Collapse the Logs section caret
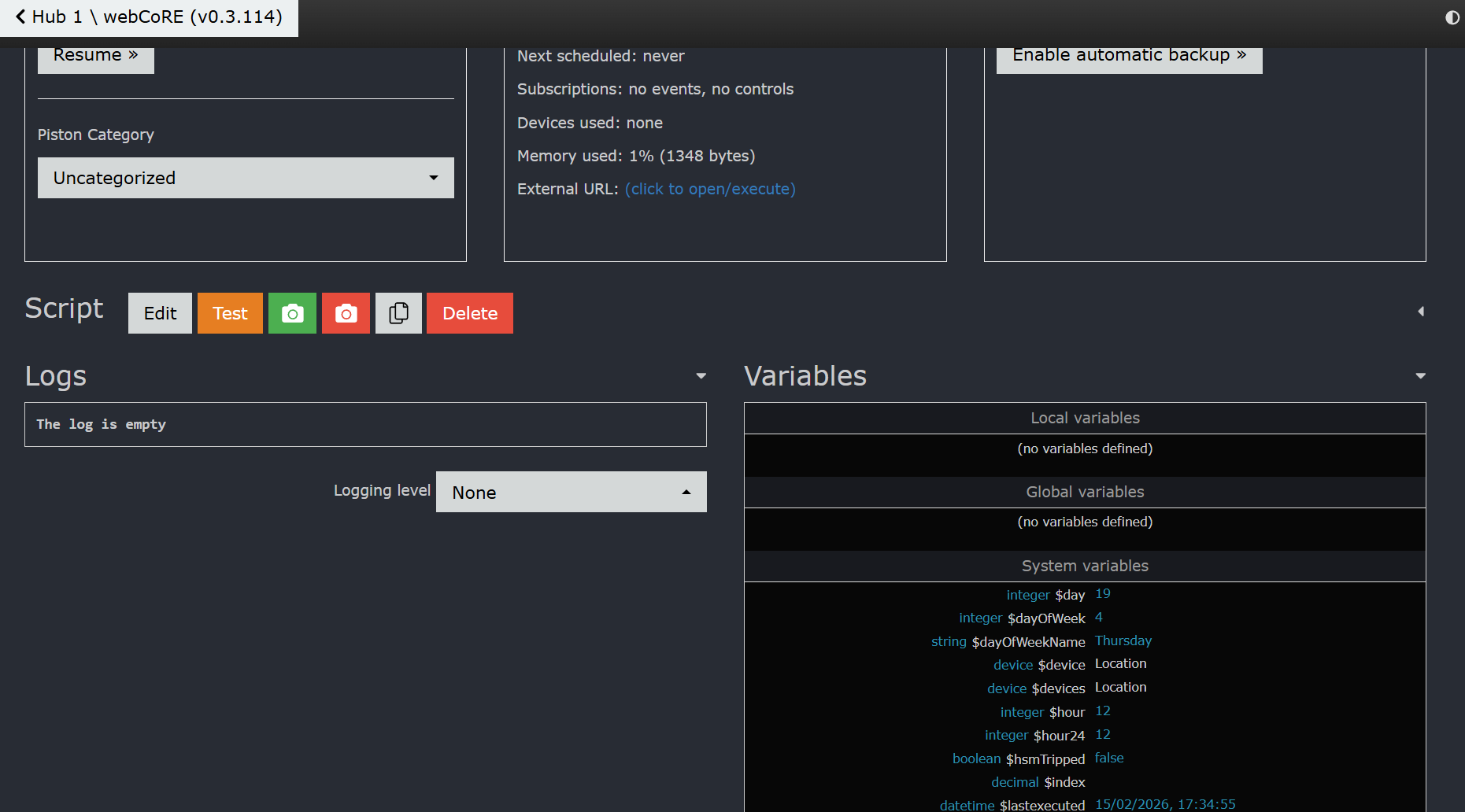The height and width of the screenshot is (812, 1465). point(701,376)
